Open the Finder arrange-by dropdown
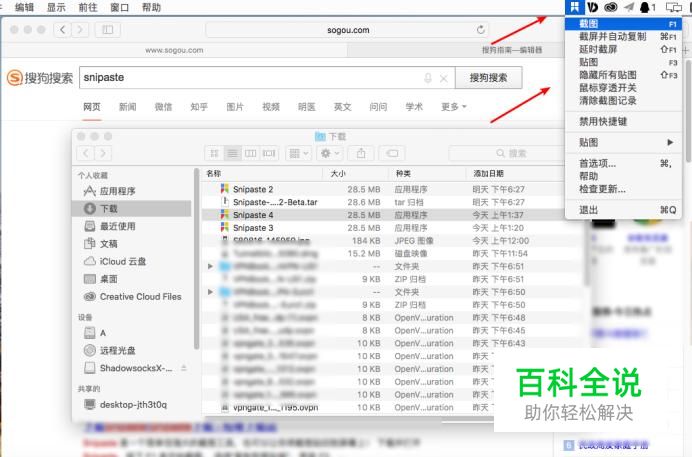The height and width of the screenshot is (457, 692). [299, 153]
